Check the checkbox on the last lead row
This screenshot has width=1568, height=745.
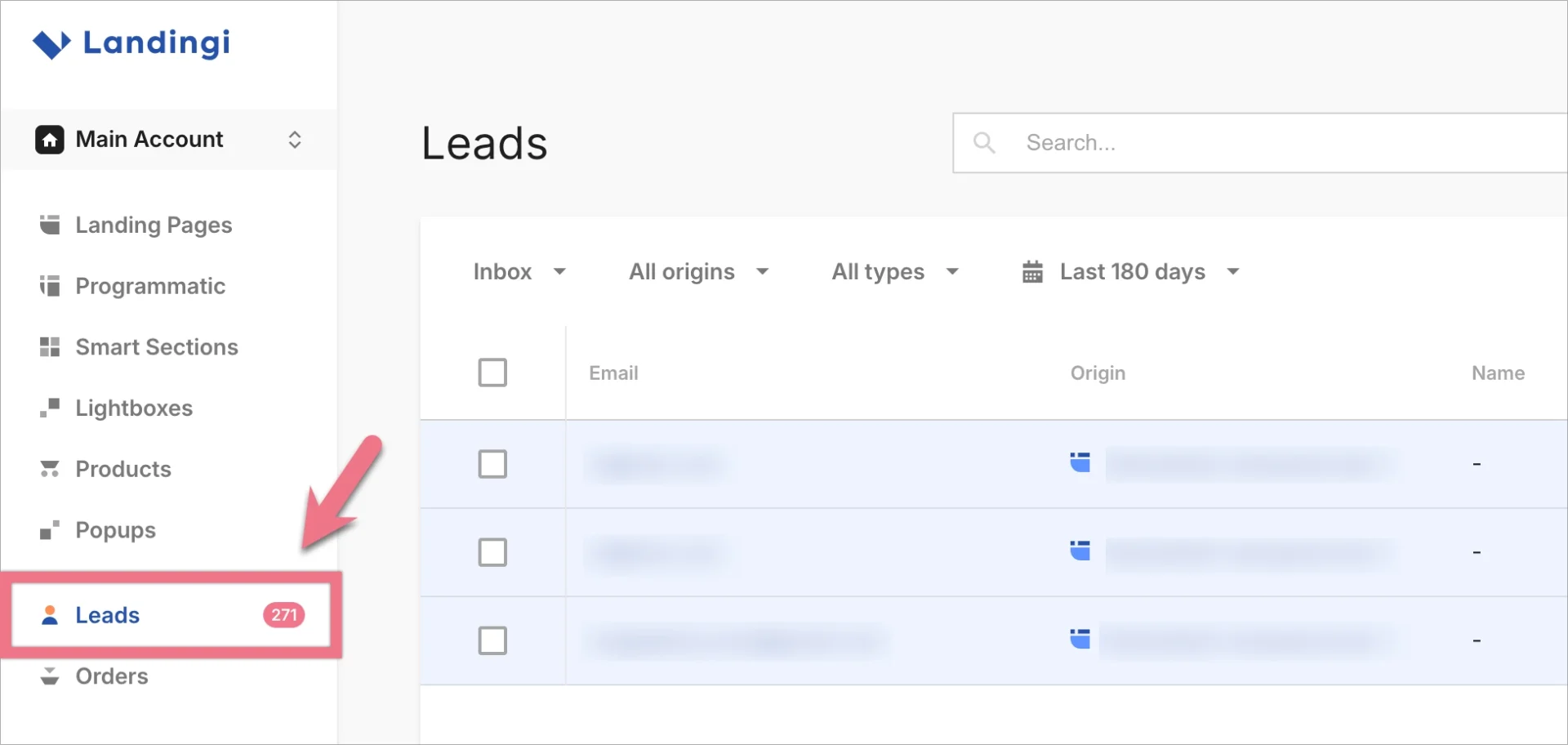click(x=492, y=640)
